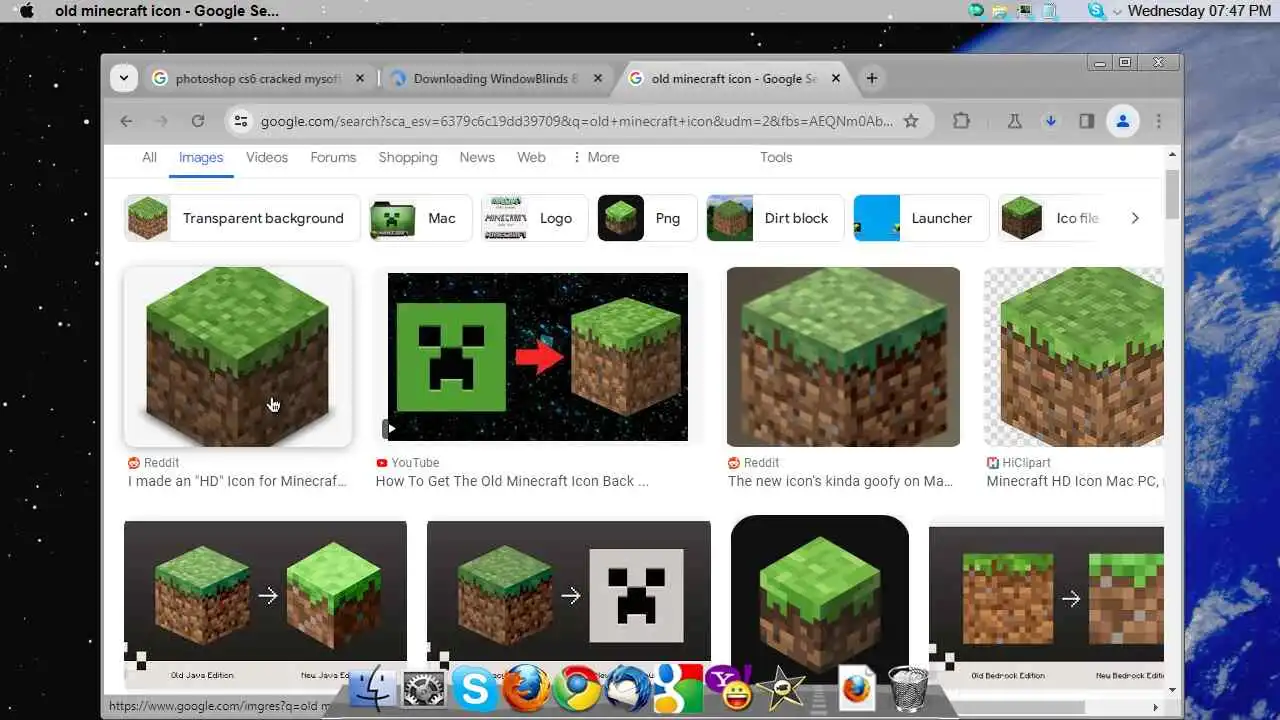Open the Apple menu
Image resolution: width=1280 pixels, height=720 pixels.
pos(27,11)
